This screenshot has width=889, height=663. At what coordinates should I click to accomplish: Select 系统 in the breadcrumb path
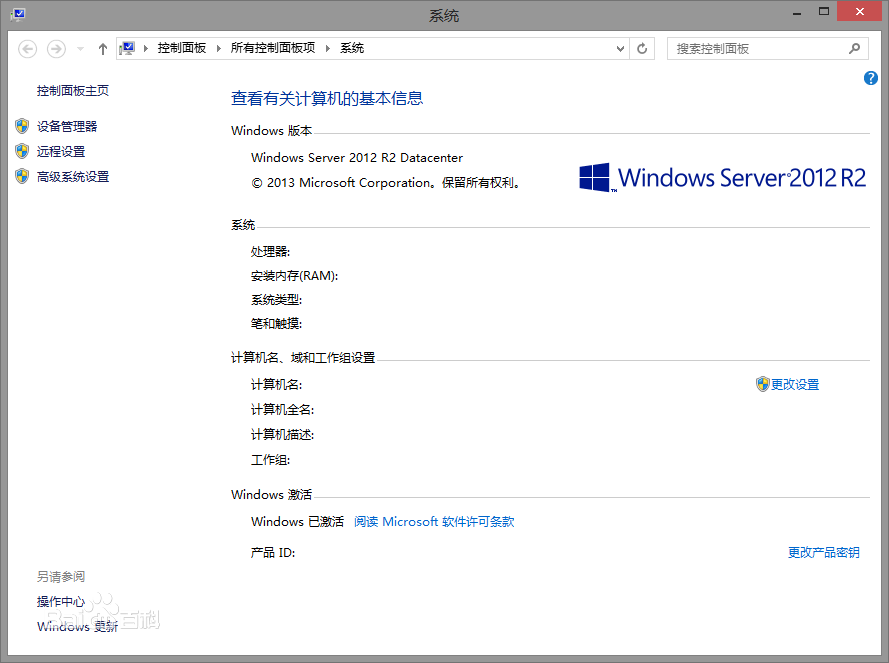(x=351, y=47)
